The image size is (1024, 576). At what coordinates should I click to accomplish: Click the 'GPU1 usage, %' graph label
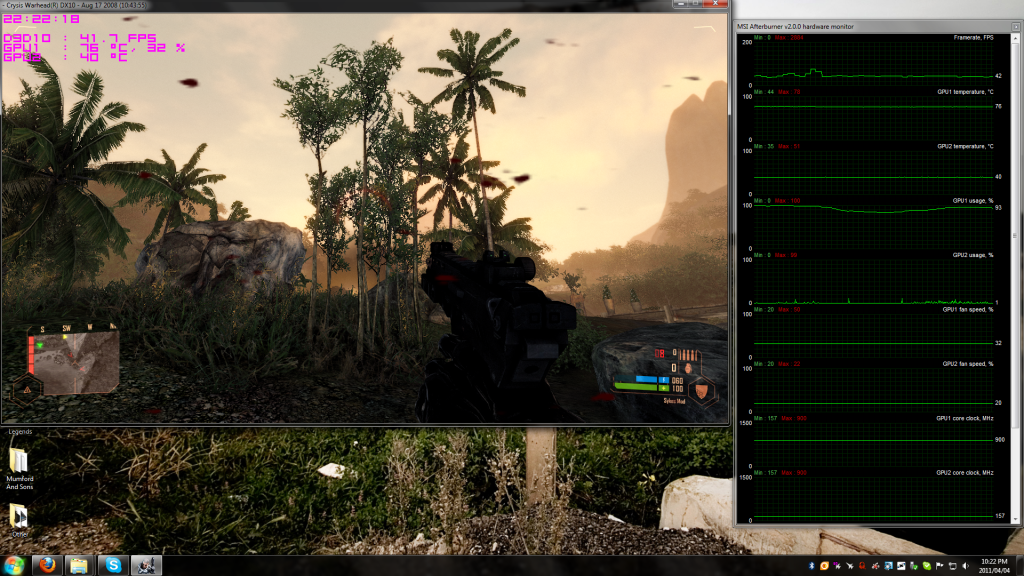point(972,200)
